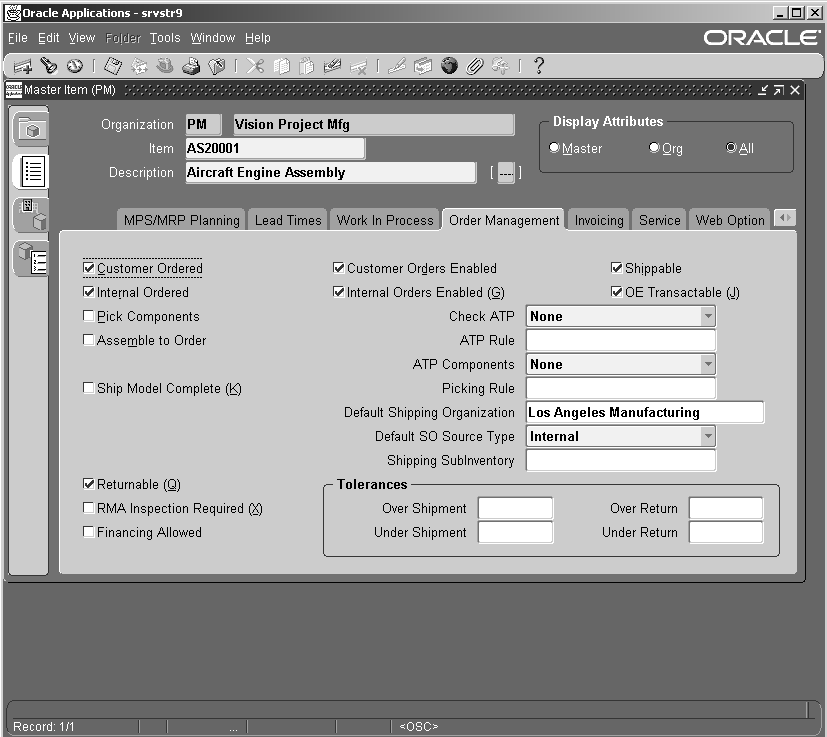Screen dimensions: 827x737
Task: Toggle the Internal Orders Enabled checkbox
Action: (339, 291)
